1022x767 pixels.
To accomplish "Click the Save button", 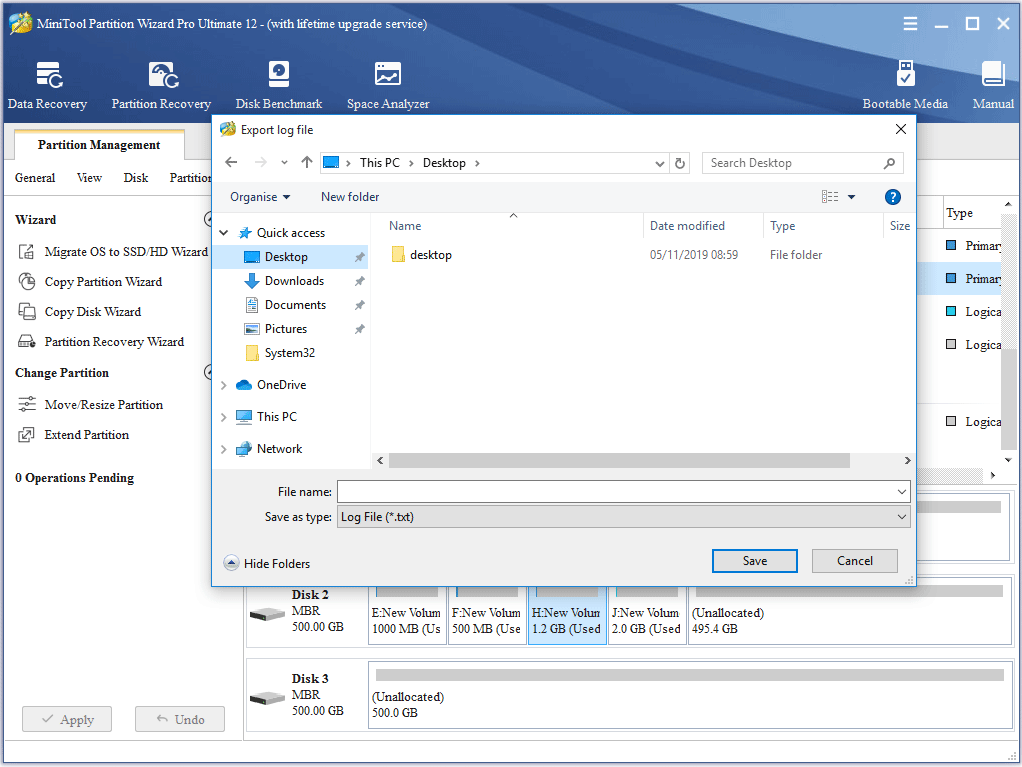I will tap(754, 561).
